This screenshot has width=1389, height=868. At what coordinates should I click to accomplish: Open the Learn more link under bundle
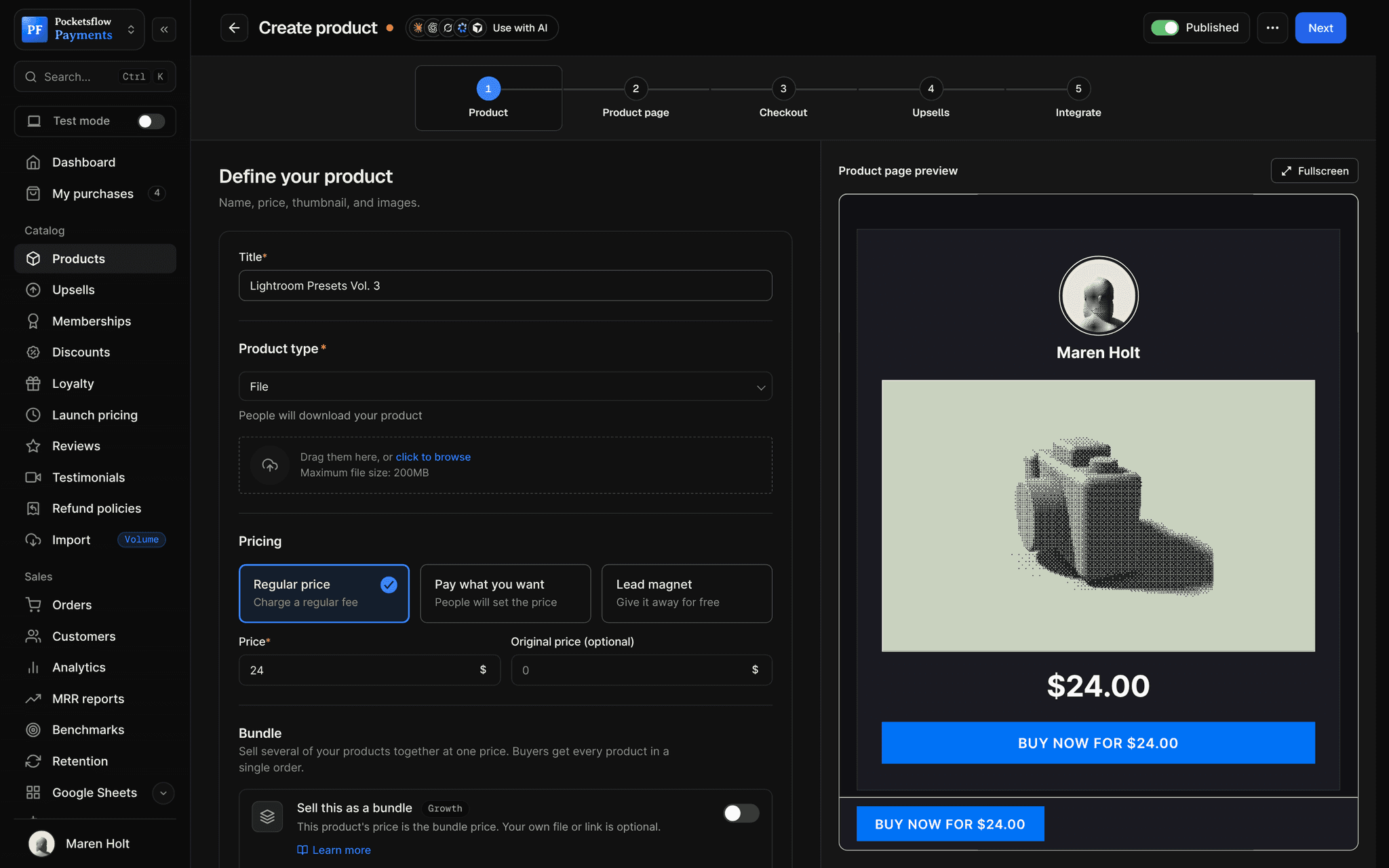(334, 850)
